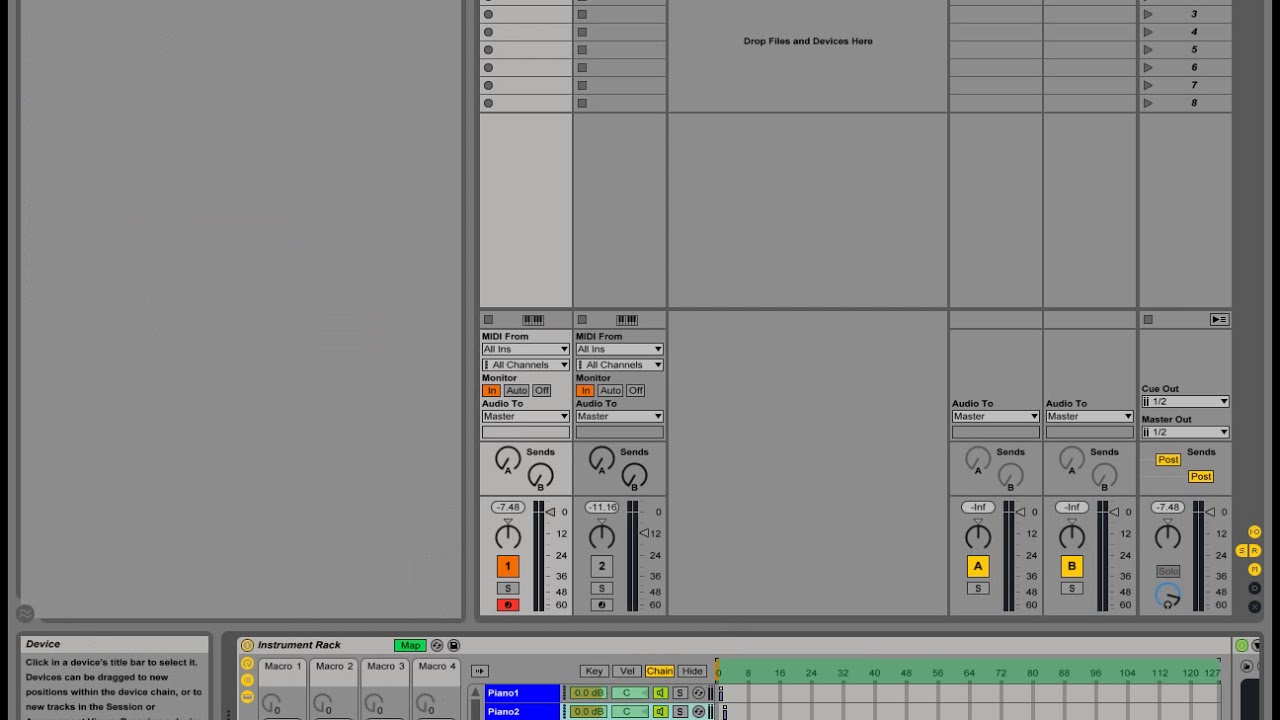
Task: Solo the Piano1 chain
Action: point(680,693)
